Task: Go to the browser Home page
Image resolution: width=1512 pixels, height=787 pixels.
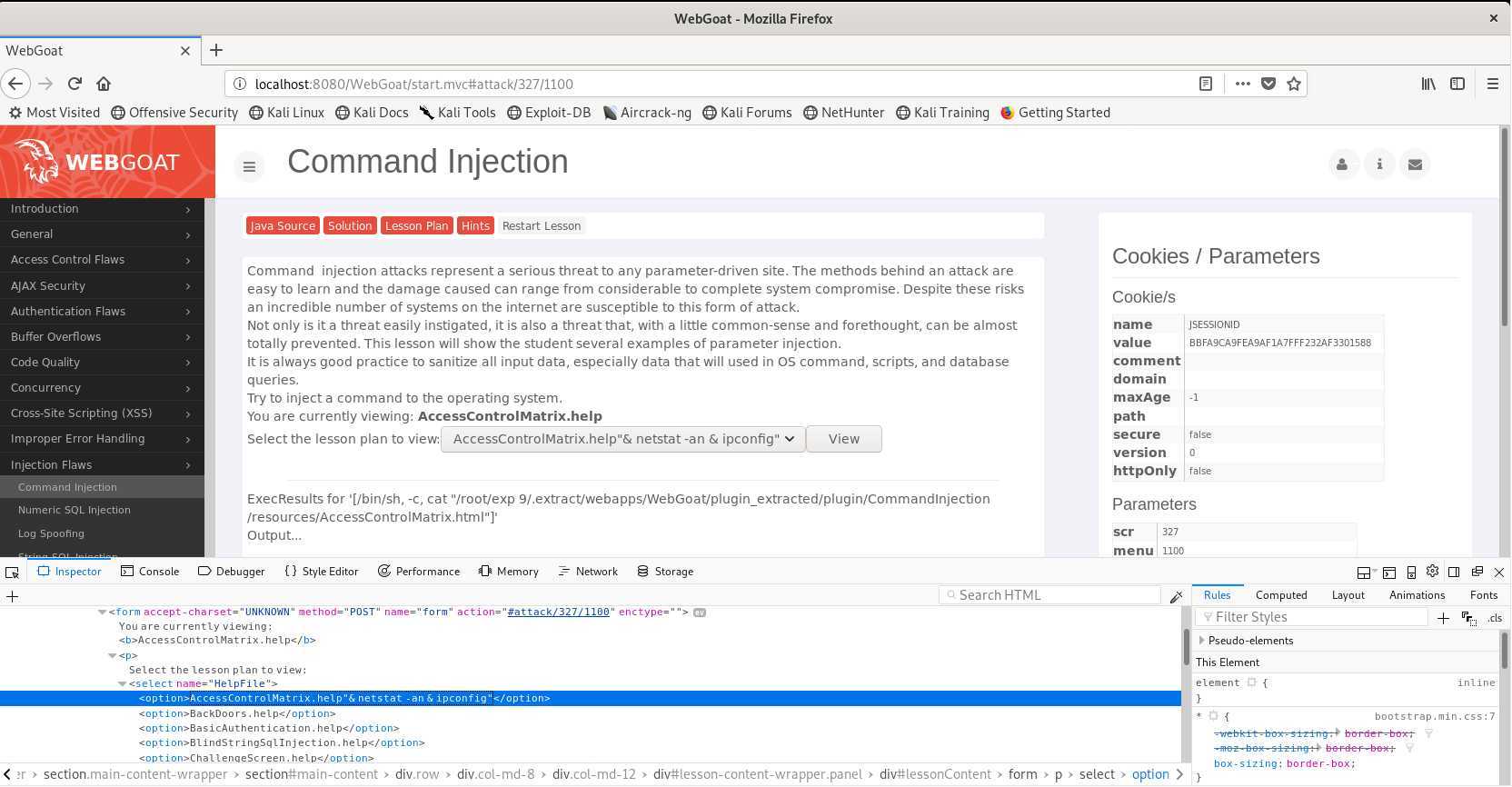Action: click(104, 84)
